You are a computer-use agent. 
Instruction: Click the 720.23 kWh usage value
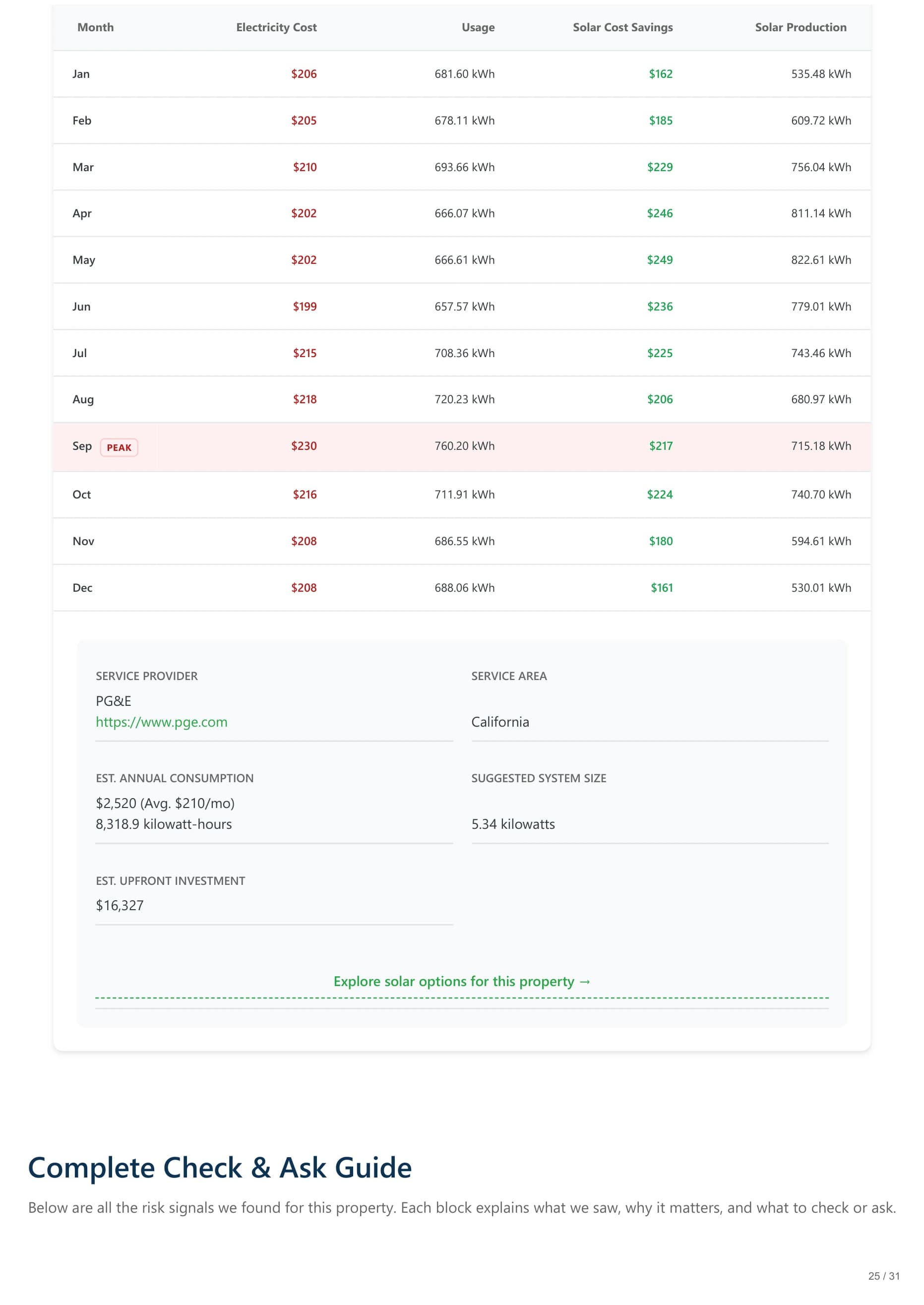(464, 399)
